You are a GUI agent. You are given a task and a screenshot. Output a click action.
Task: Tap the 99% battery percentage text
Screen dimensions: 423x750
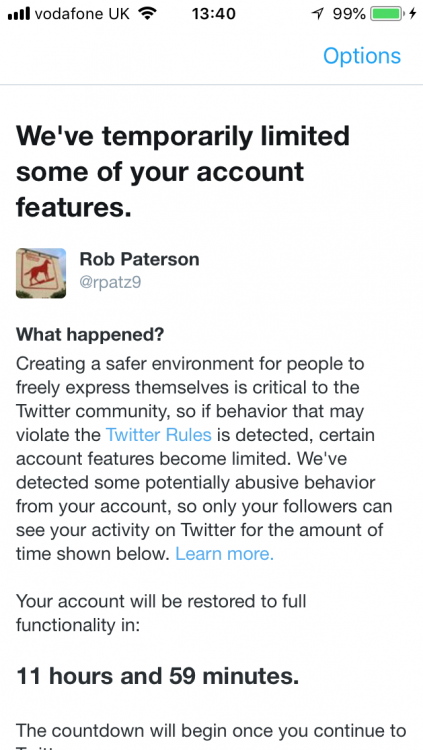pos(349,14)
